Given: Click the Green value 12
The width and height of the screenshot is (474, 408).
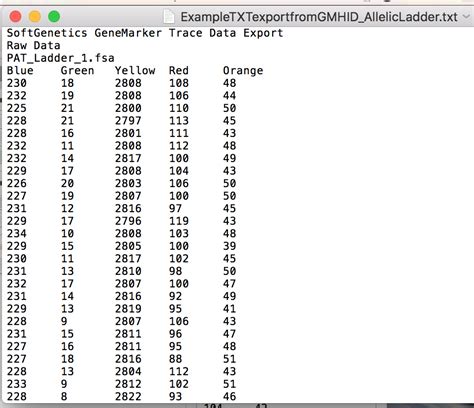Looking at the screenshot, I should tap(67, 208).
